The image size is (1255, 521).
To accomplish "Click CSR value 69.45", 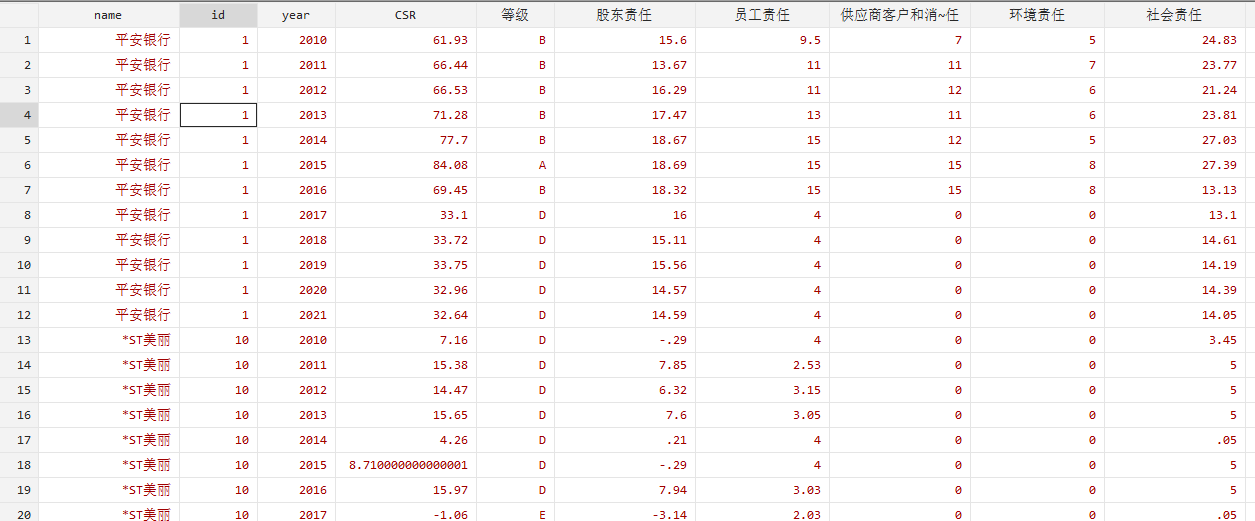I will (451, 190).
